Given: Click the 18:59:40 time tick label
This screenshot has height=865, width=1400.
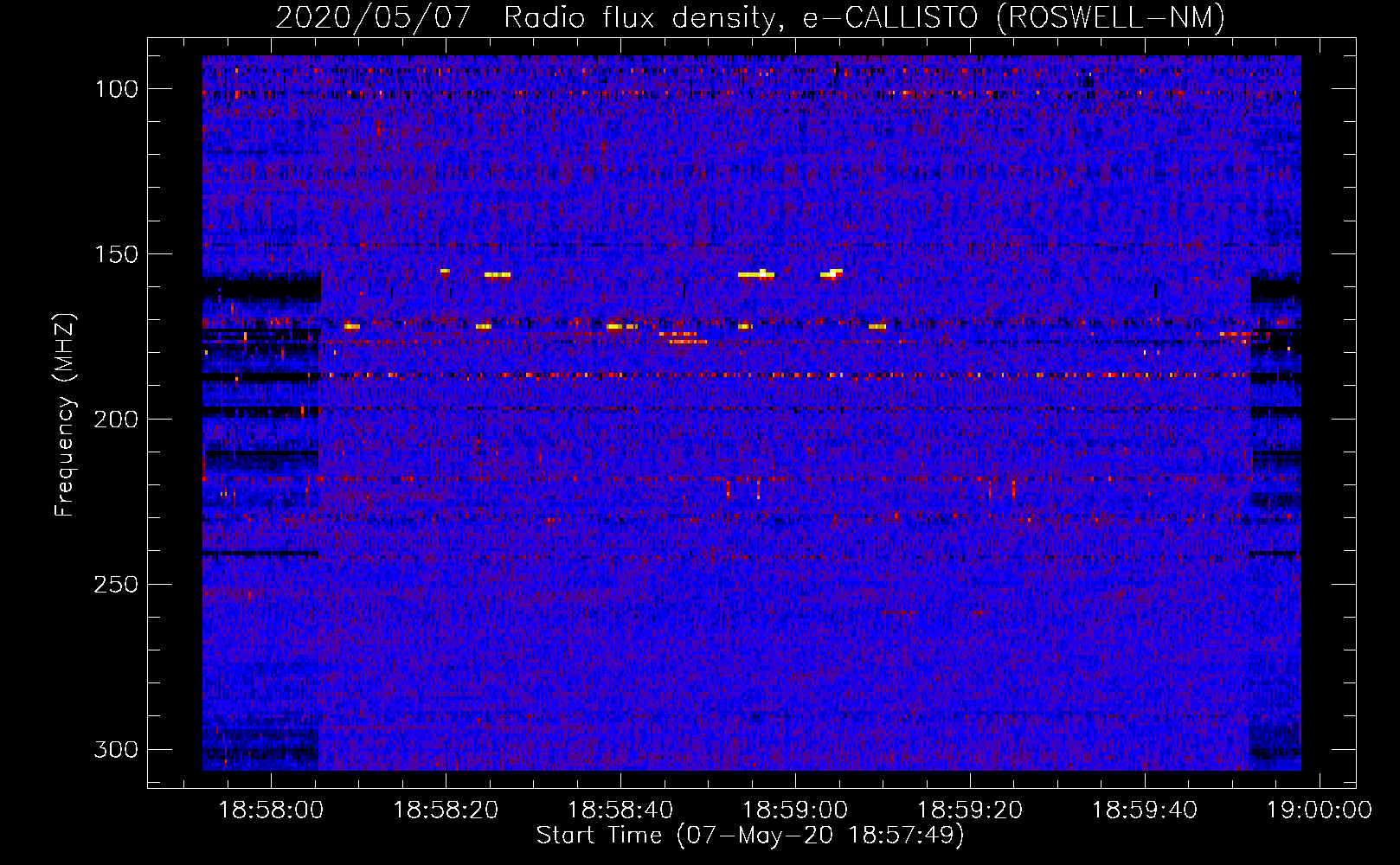Looking at the screenshot, I should [1145, 811].
